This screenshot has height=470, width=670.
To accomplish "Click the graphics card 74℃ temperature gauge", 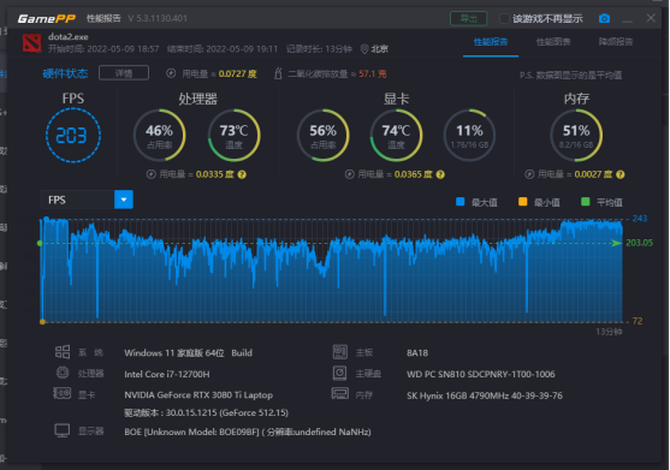I will click(x=396, y=135).
